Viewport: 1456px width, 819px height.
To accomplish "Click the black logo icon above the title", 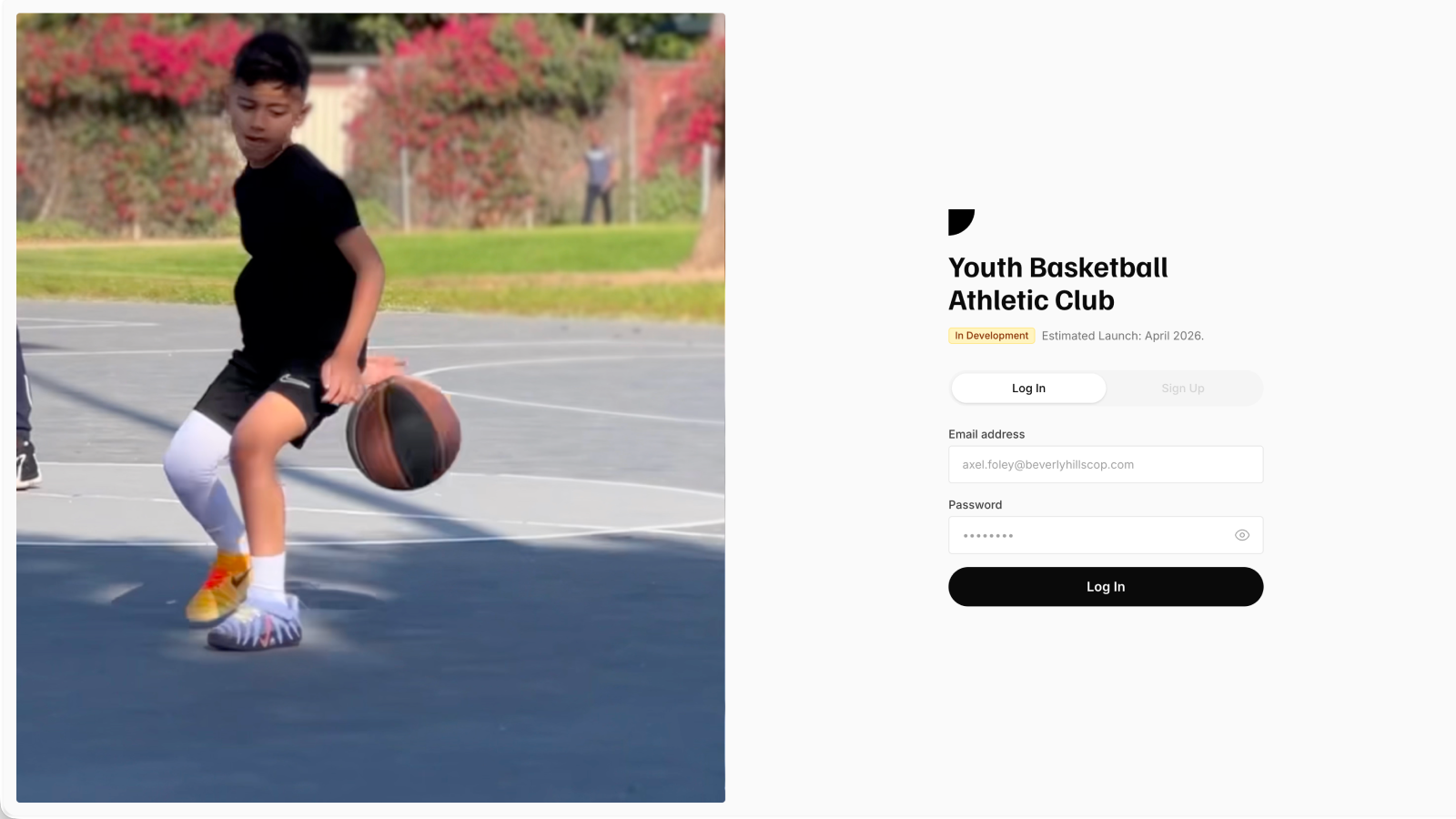I will (x=961, y=222).
